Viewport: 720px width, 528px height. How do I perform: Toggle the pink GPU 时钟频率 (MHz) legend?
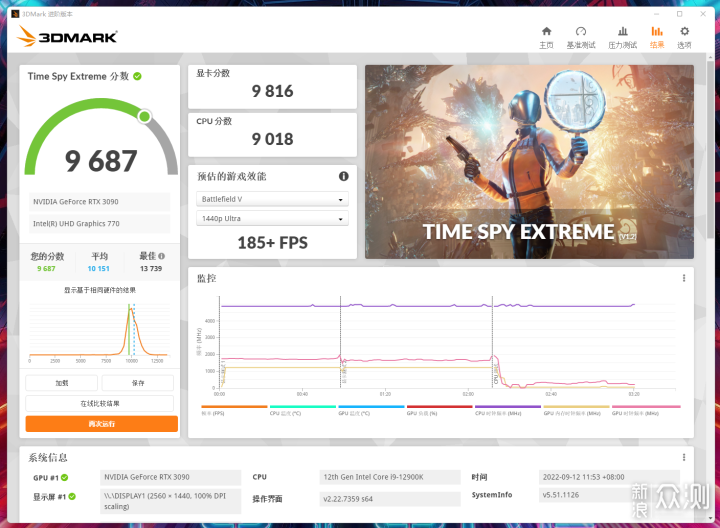click(x=646, y=410)
